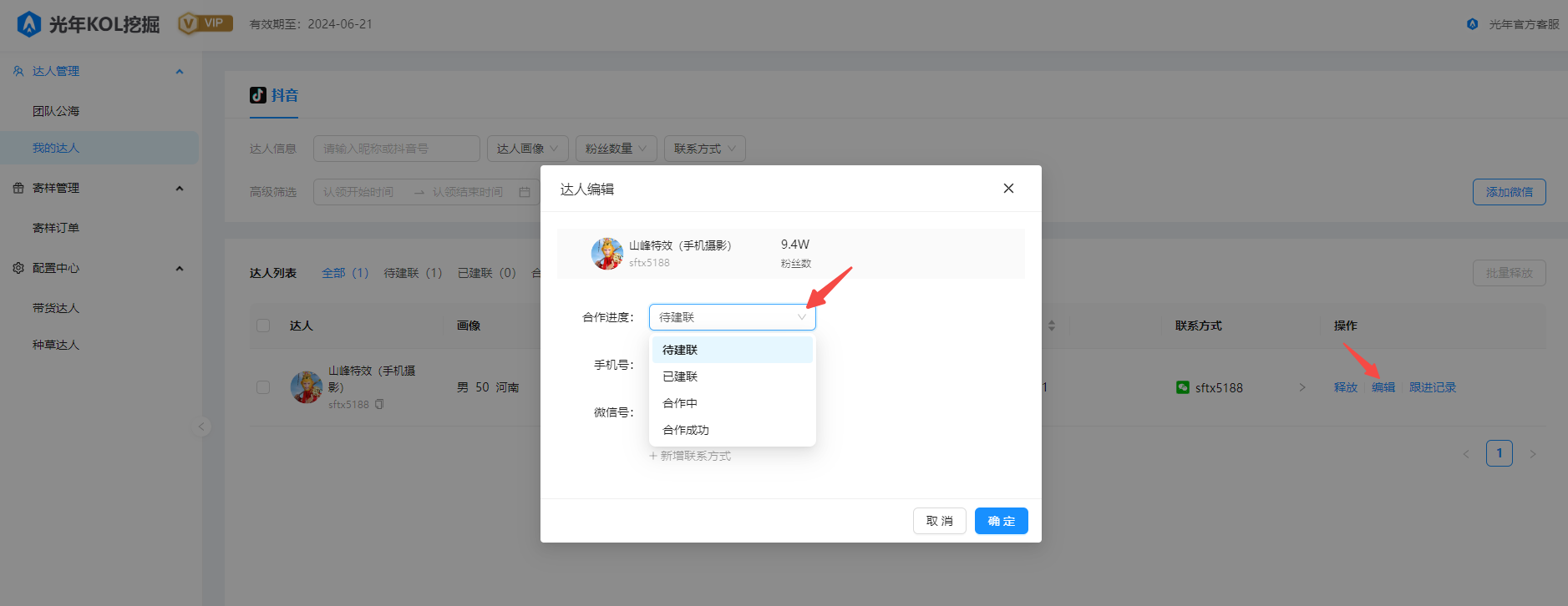Click the WeChat icon in 联系方式 column
The width and height of the screenshot is (1568, 606).
tap(1182, 387)
